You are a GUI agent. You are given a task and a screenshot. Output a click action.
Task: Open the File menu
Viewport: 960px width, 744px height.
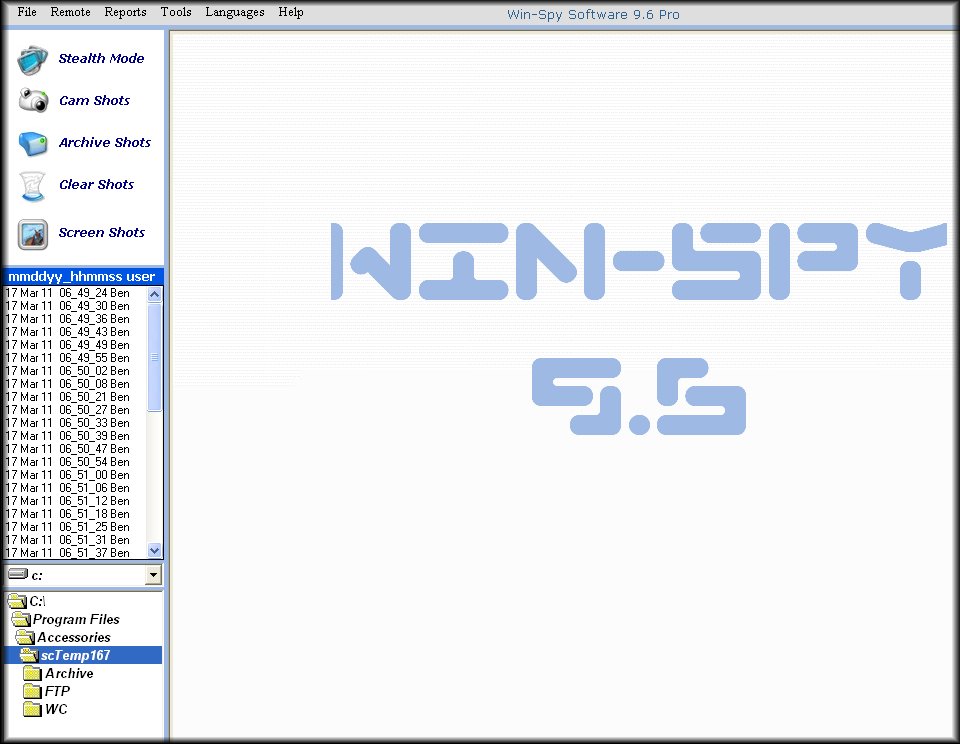[27, 12]
